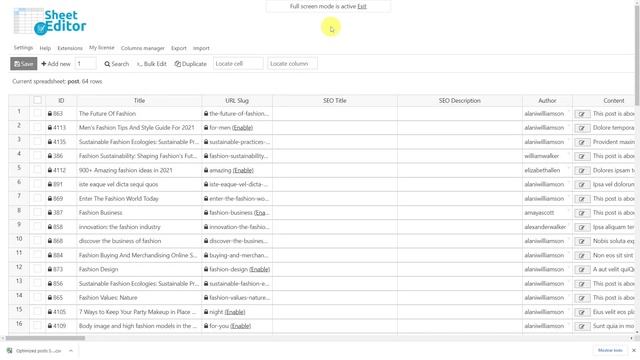Check the Fashion Business row checkbox
640x360 pixels.
38,213
